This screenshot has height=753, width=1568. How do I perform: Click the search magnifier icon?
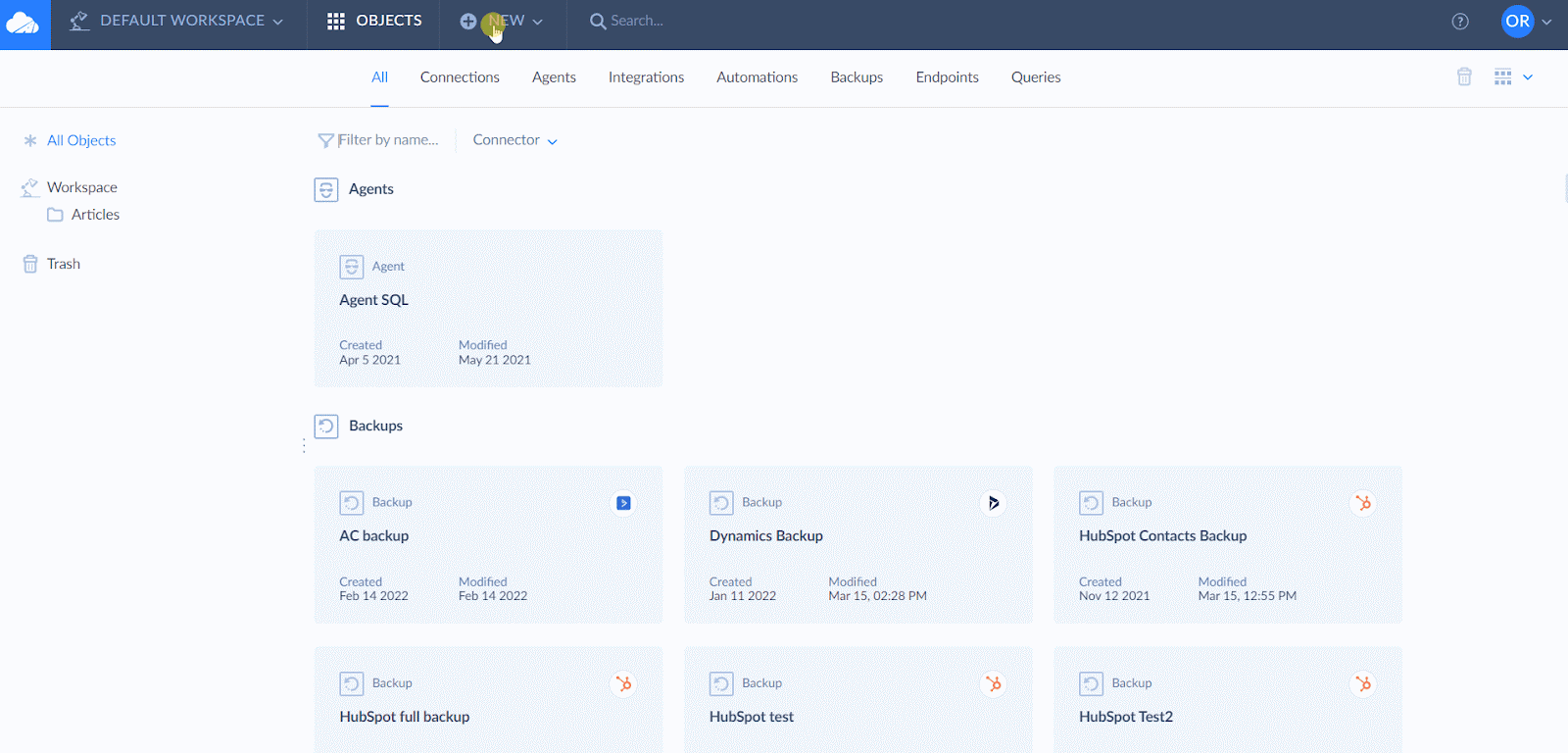pos(598,21)
